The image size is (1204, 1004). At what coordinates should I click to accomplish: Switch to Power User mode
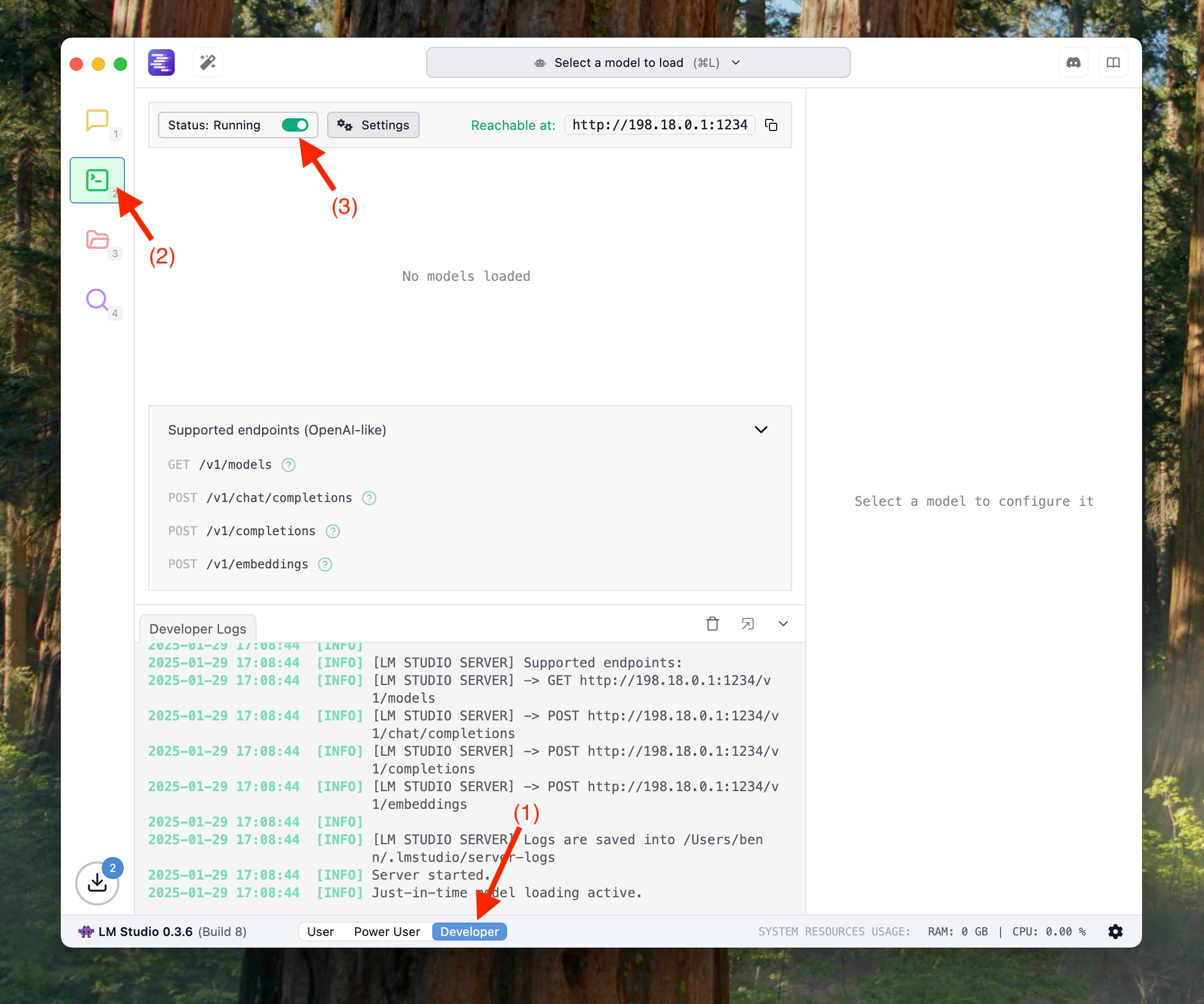point(387,932)
